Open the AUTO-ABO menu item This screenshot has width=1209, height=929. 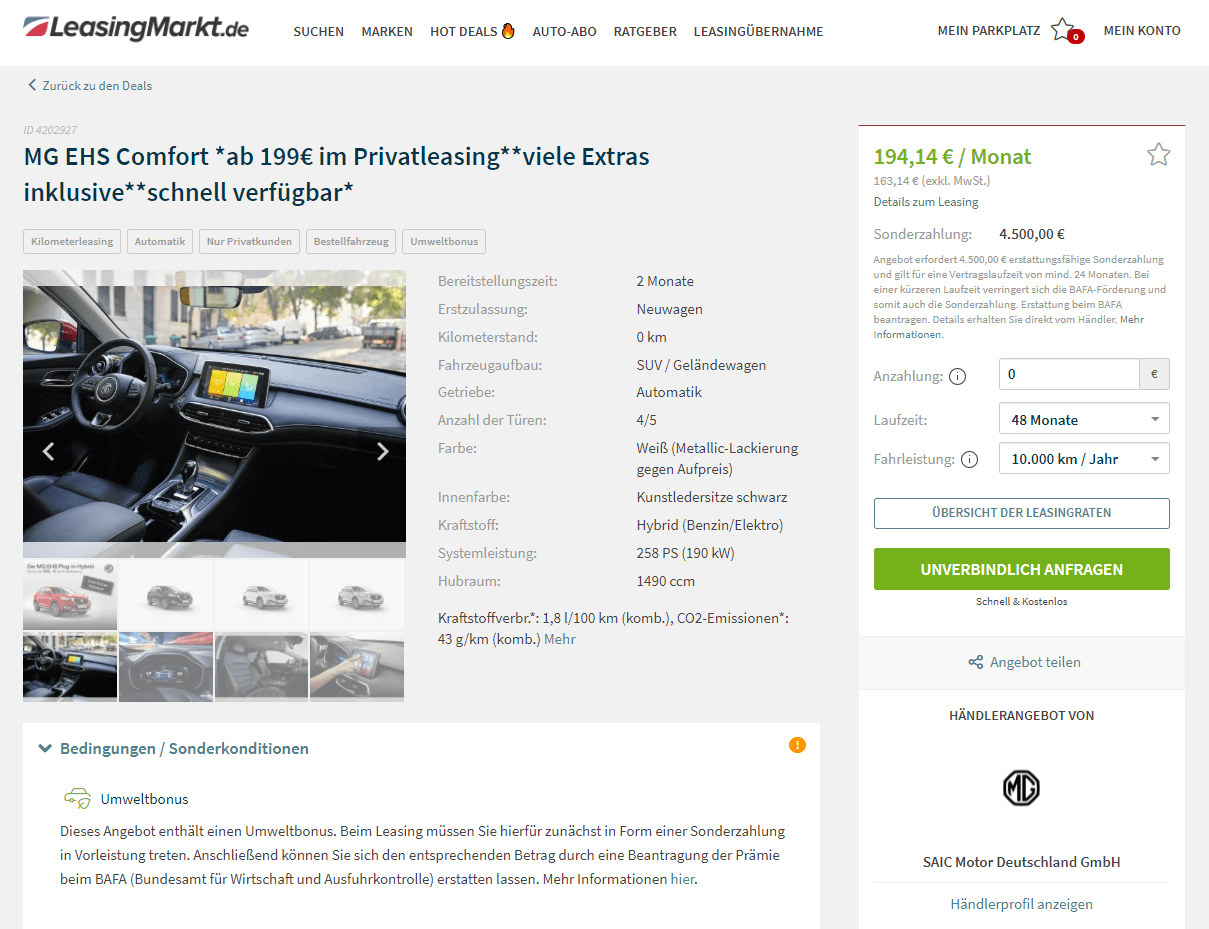(x=564, y=31)
